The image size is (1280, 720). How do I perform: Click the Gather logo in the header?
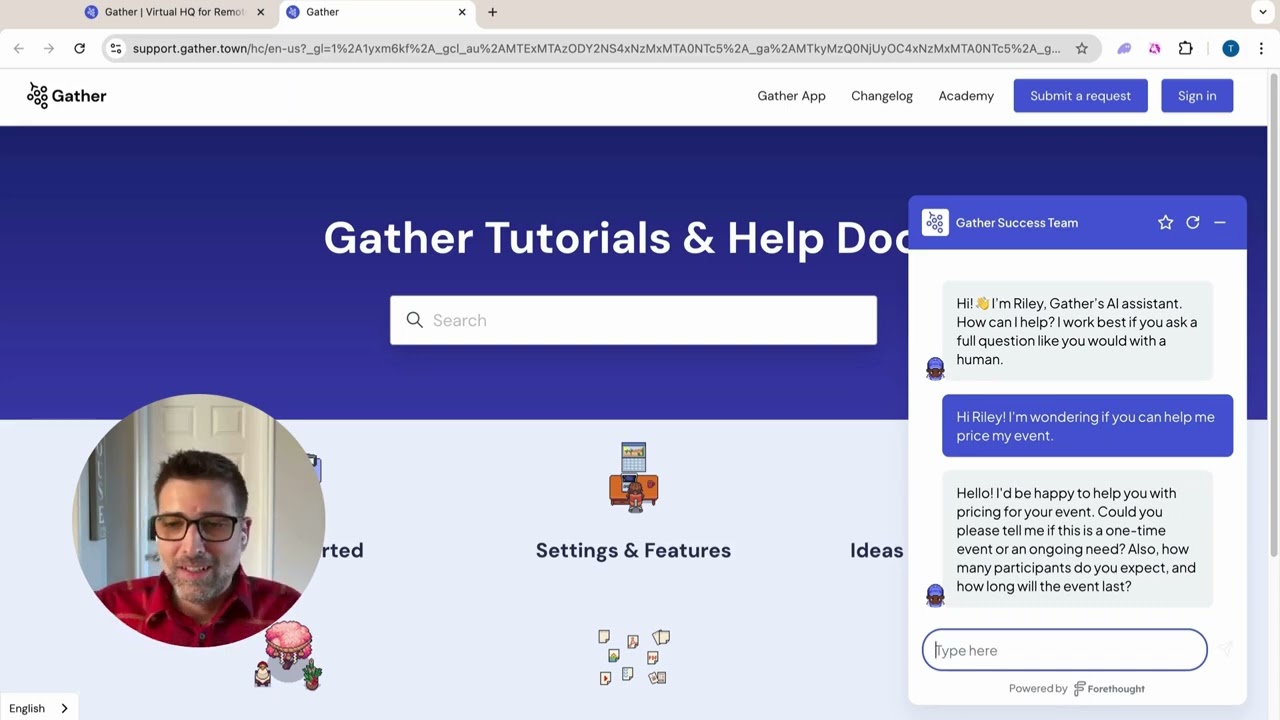66,95
